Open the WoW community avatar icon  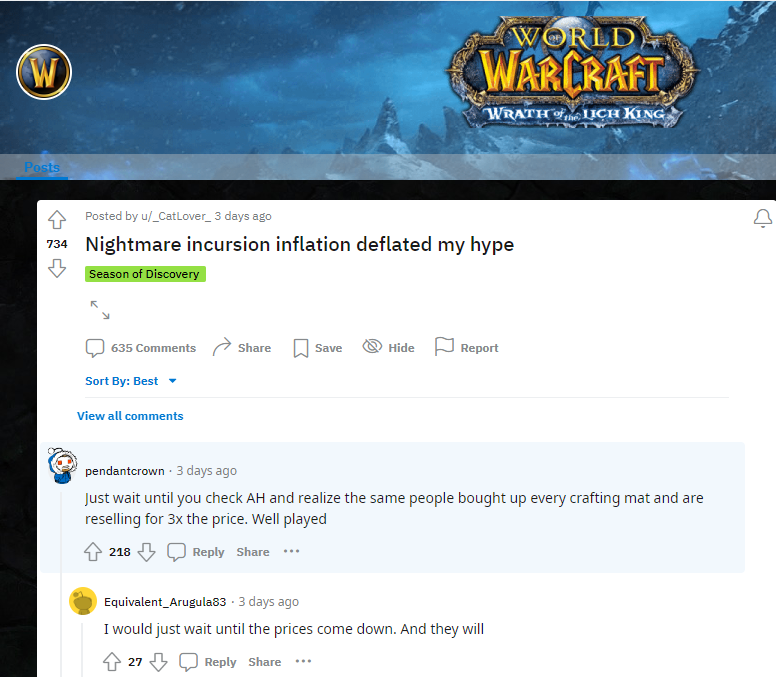point(44,72)
